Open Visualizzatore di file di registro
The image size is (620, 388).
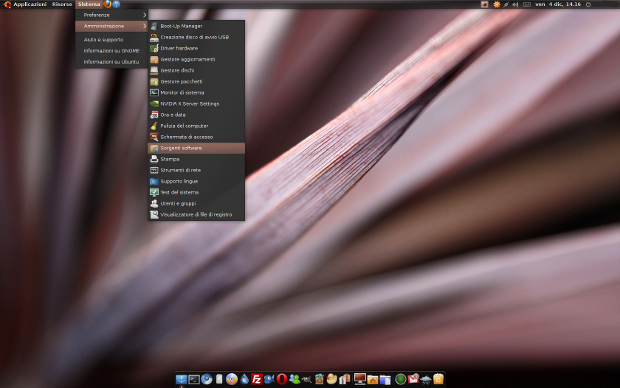tap(197, 214)
